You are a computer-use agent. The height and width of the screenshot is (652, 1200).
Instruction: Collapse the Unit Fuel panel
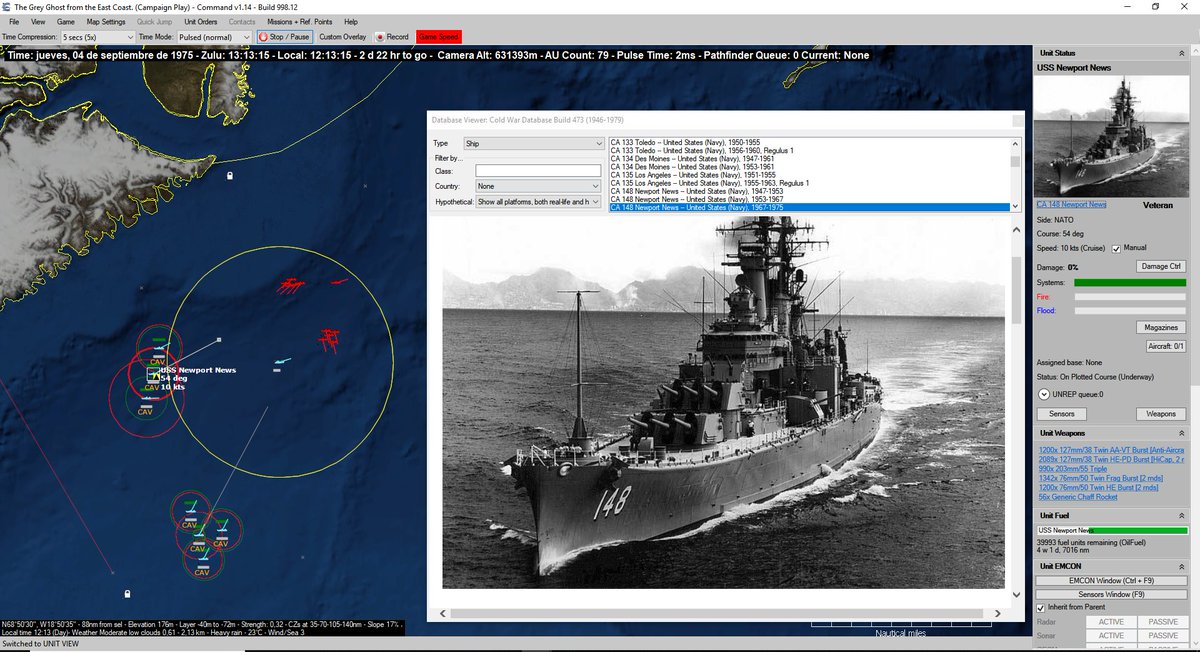(x=1182, y=515)
